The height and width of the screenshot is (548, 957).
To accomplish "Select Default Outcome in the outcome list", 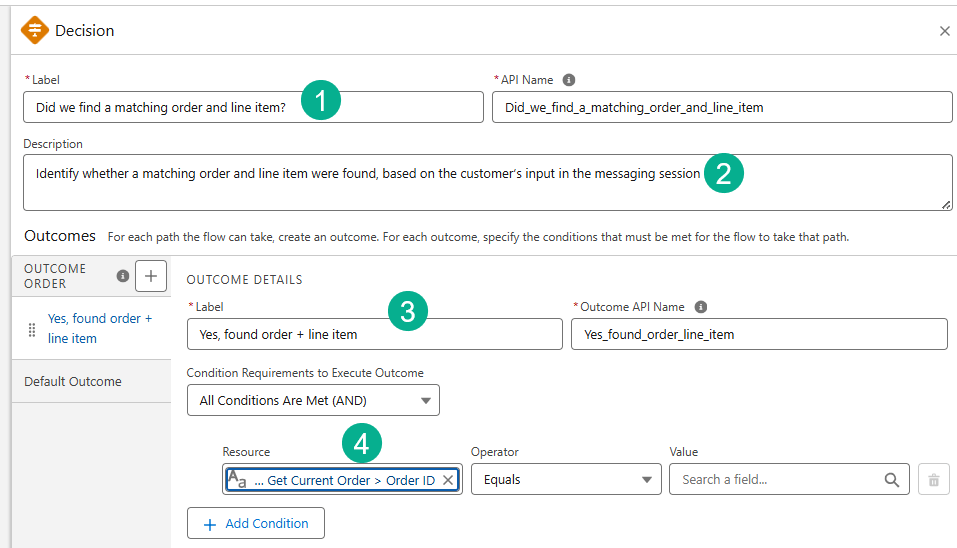I will click(73, 381).
